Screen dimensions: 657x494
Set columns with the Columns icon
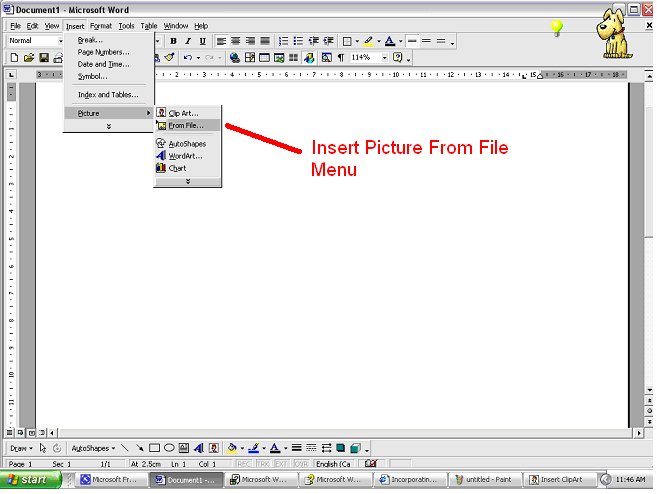(x=293, y=57)
